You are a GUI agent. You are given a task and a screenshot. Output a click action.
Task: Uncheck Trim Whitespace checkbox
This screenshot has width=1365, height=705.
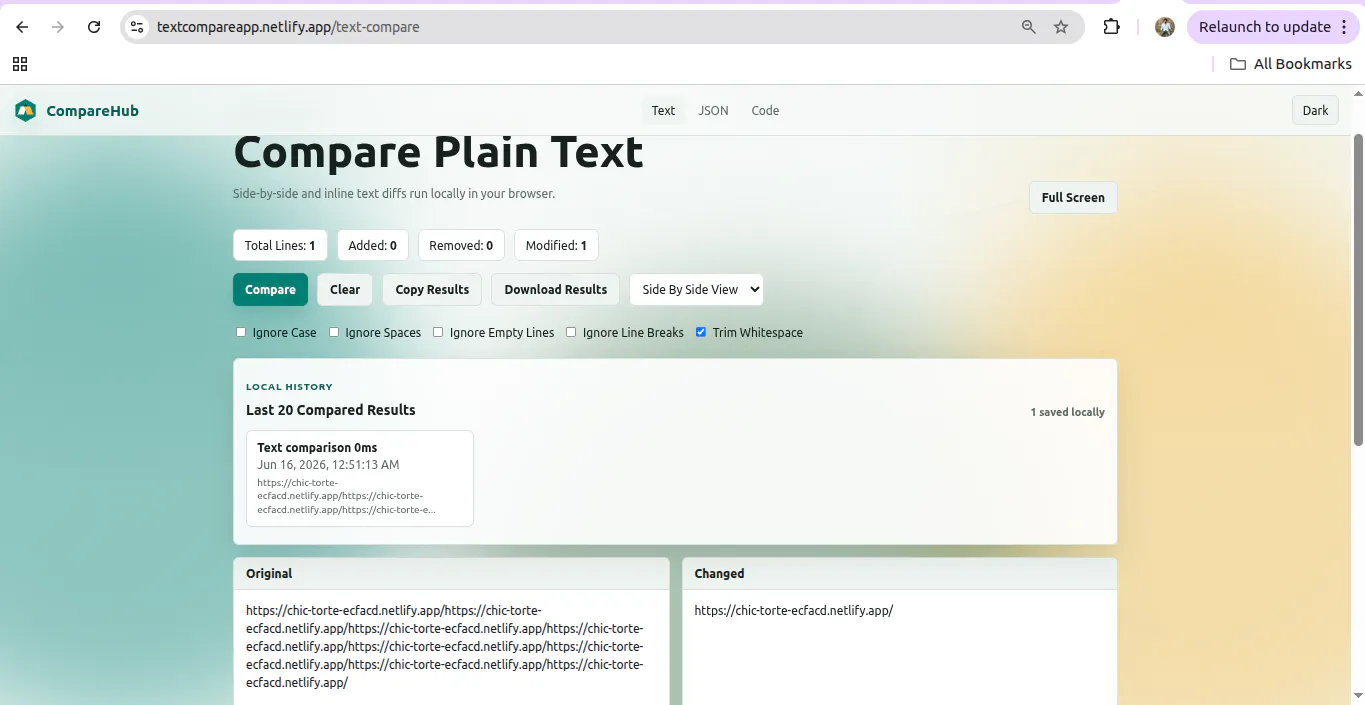(701, 332)
